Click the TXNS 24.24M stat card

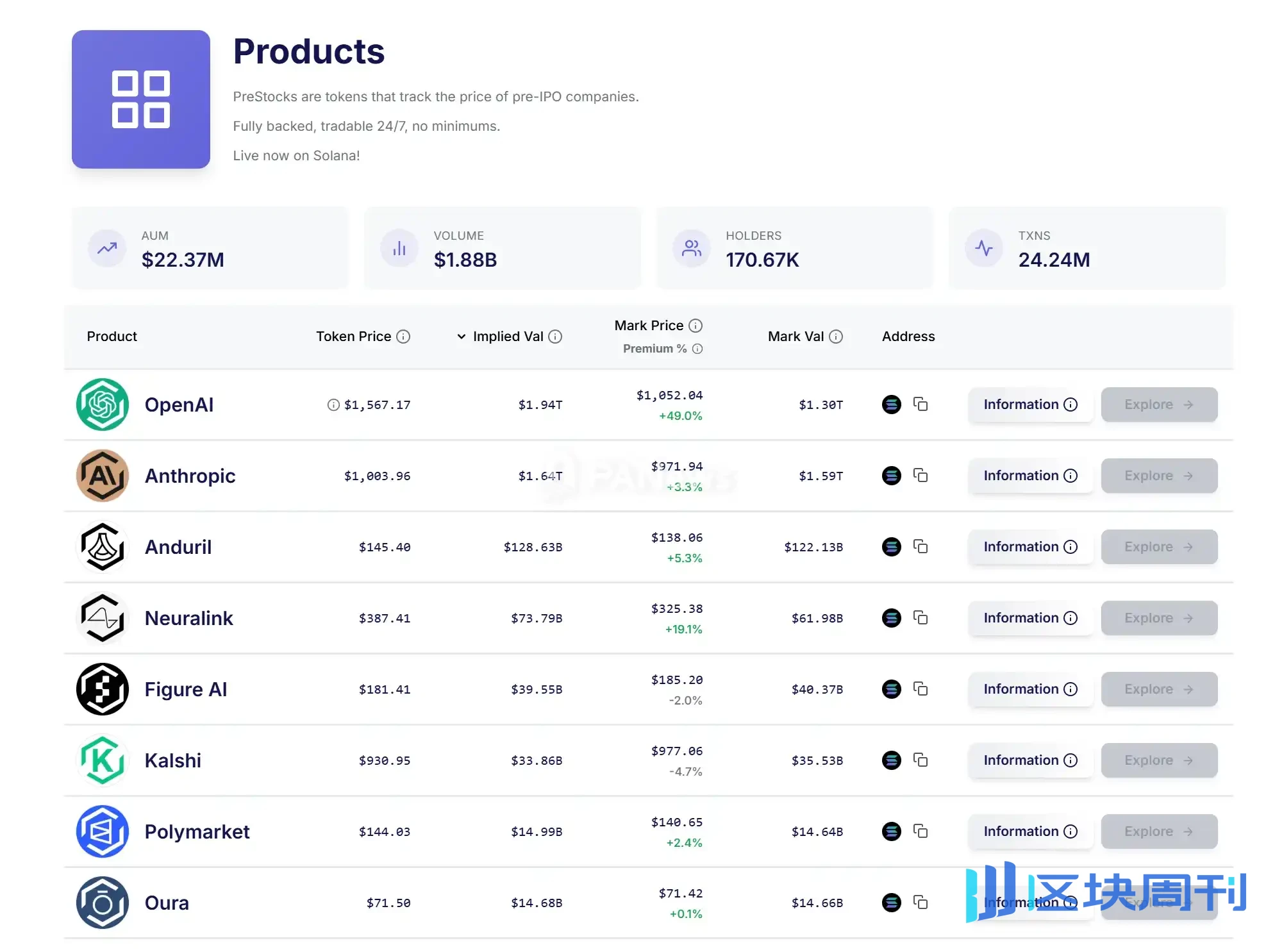click(x=1087, y=248)
